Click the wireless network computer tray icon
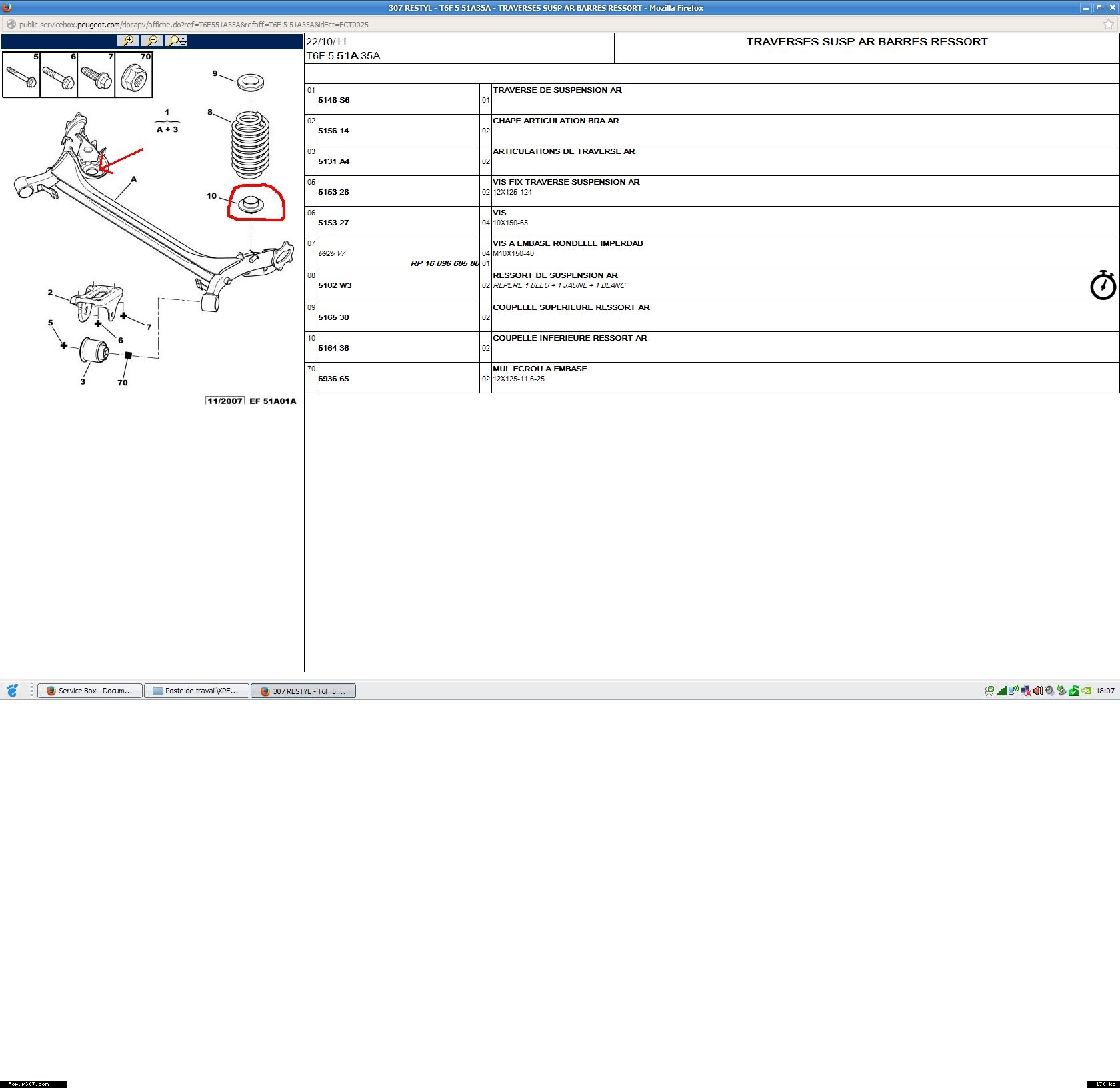The width and height of the screenshot is (1120, 1088). 1013,691
